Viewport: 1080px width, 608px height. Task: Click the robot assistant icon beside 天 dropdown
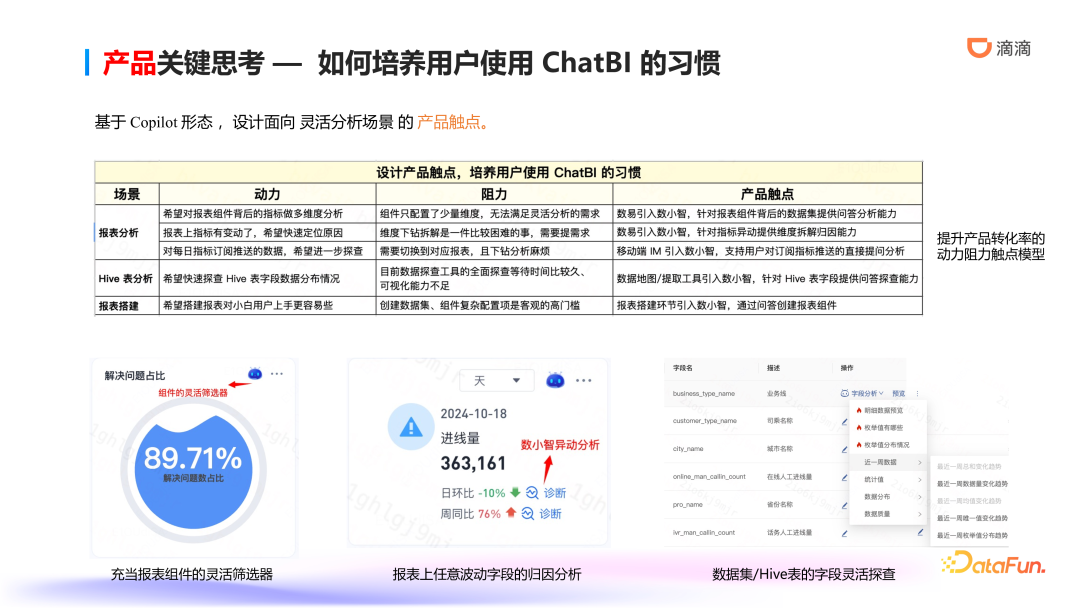pos(556,380)
